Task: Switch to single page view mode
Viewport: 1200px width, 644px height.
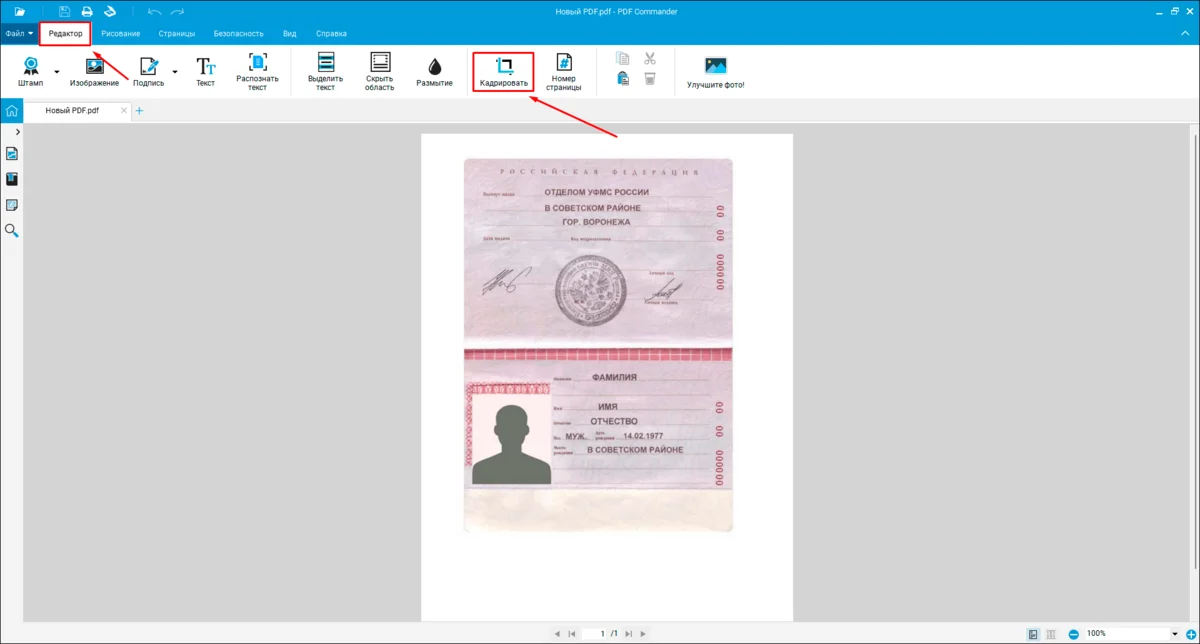Action: pos(1033,634)
